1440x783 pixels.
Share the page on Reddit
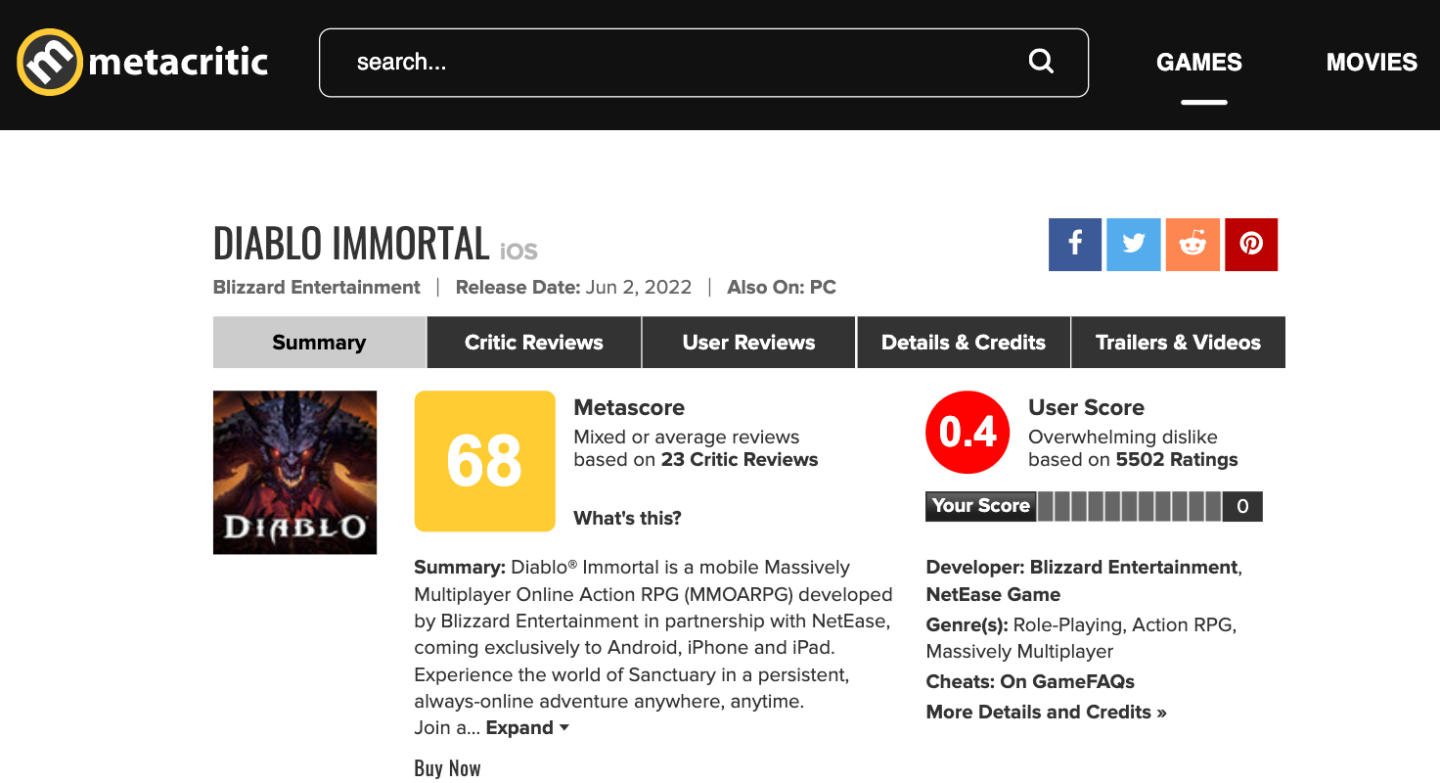[1192, 244]
